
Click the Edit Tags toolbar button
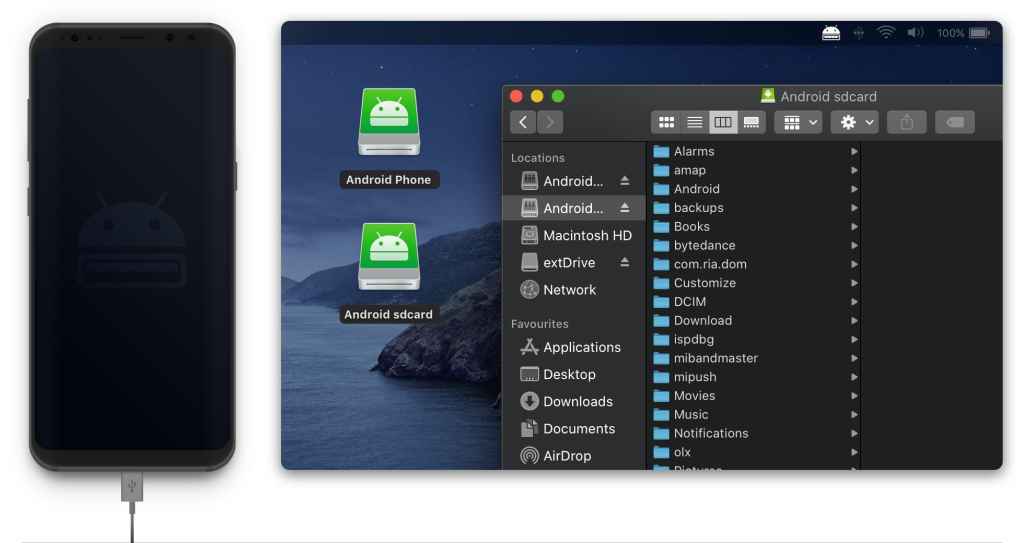[954, 122]
